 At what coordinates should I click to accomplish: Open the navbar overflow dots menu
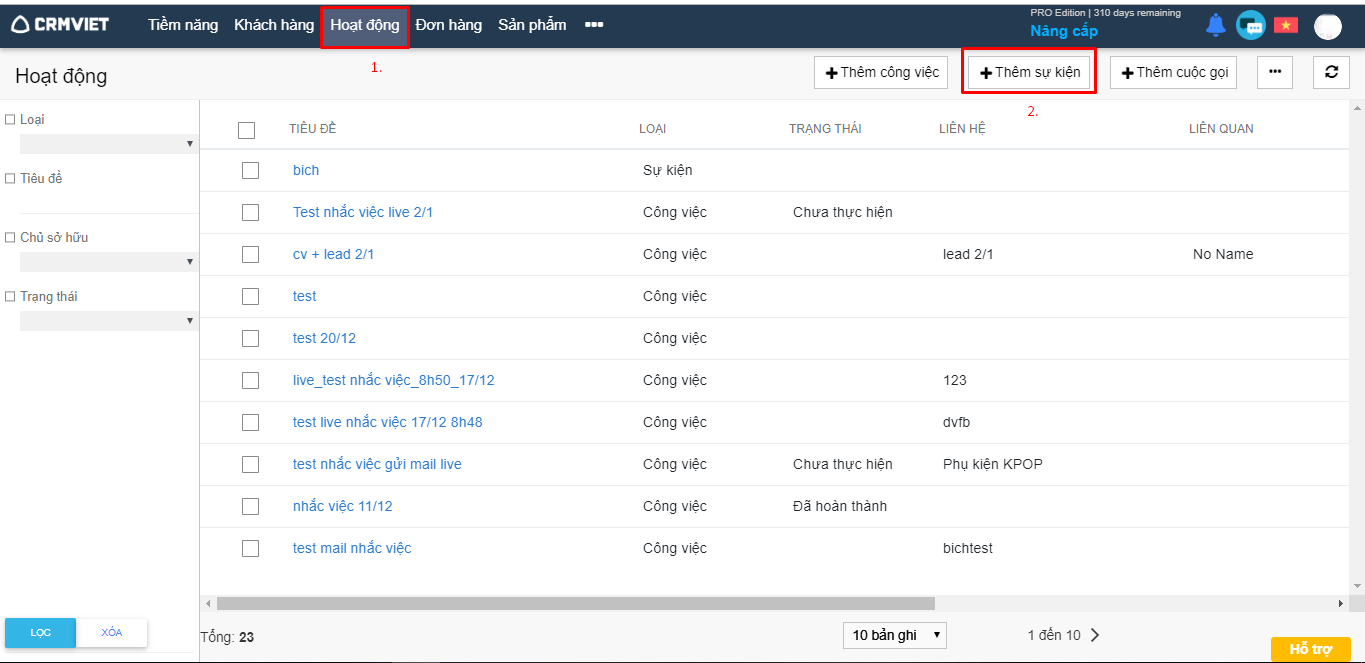pyautogui.click(x=594, y=25)
